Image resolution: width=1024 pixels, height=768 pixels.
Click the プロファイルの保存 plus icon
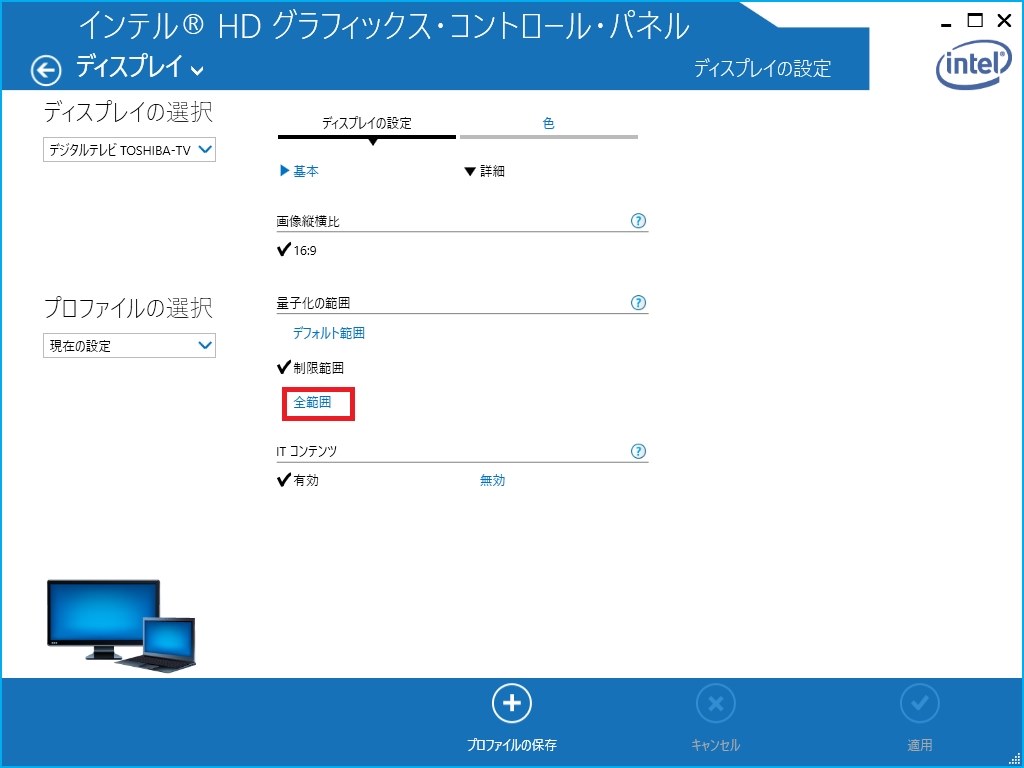pyautogui.click(x=511, y=703)
